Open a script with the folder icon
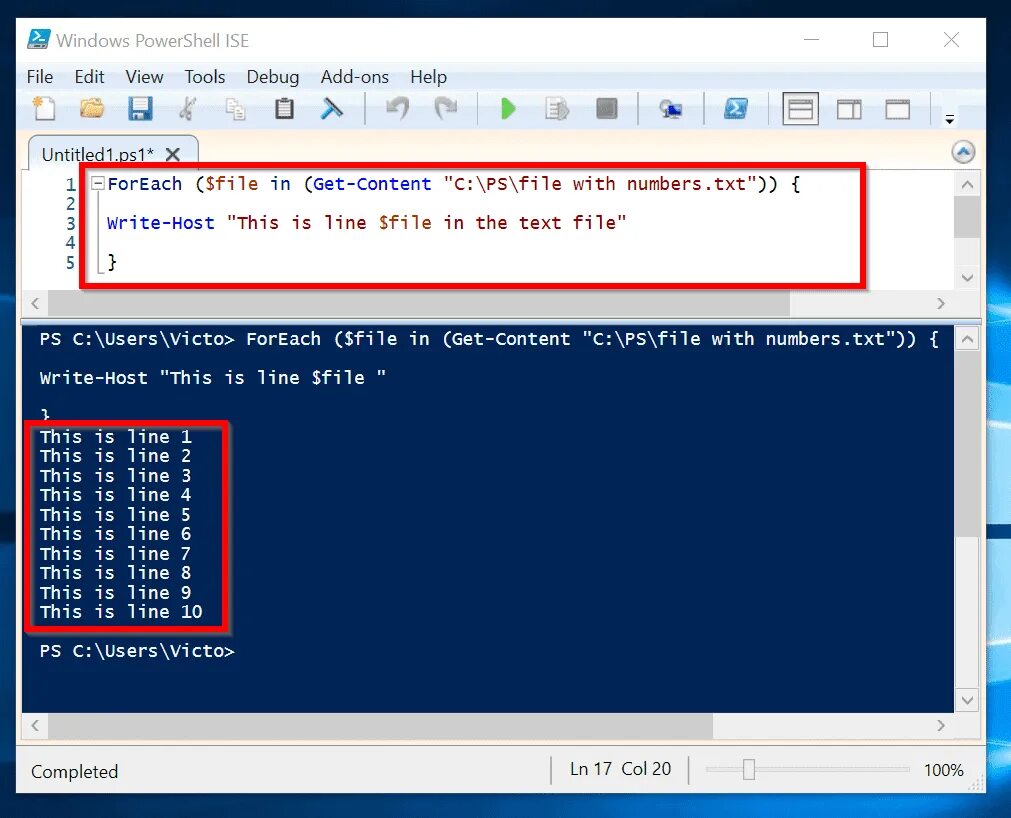This screenshot has height=818, width=1011. pyautogui.click(x=92, y=108)
